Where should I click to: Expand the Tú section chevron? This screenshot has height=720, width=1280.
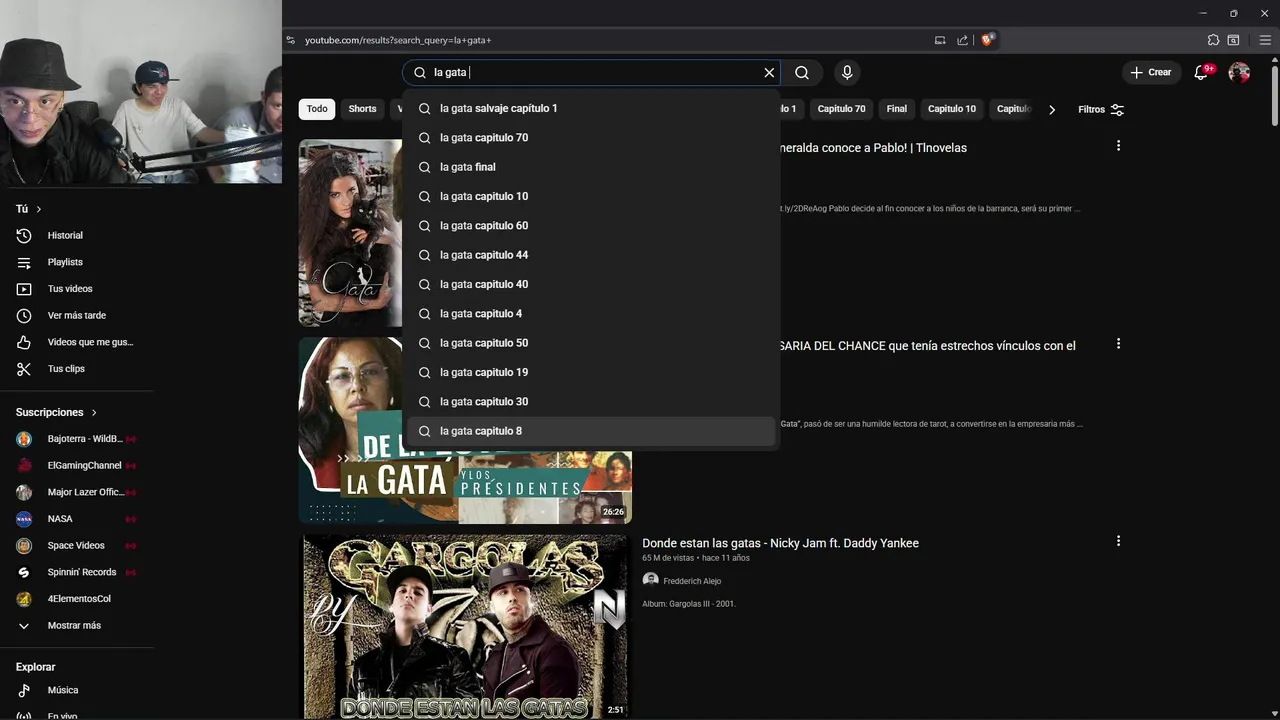(x=39, y=209)
